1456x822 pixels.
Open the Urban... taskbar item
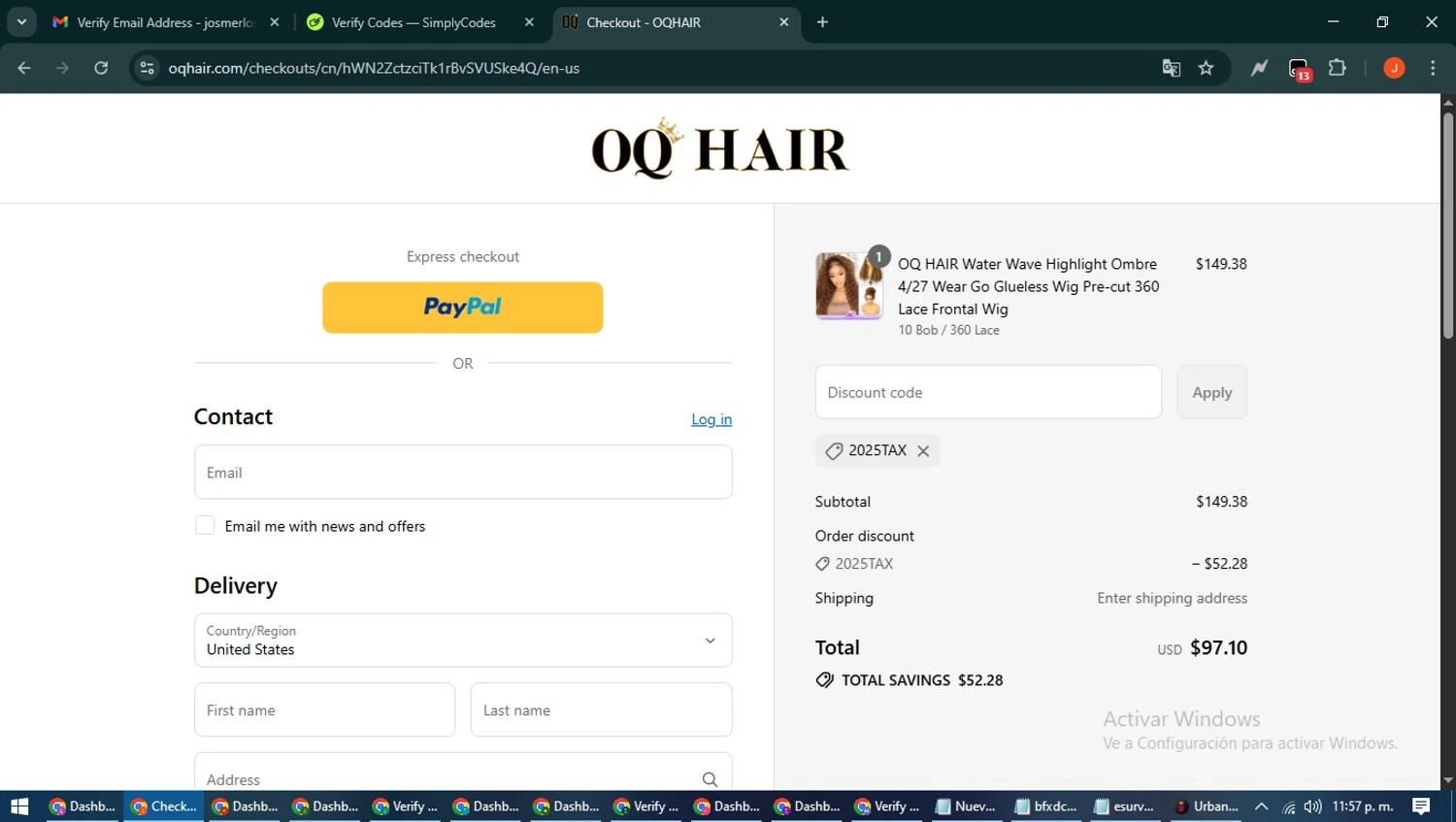pos(1206,806)
